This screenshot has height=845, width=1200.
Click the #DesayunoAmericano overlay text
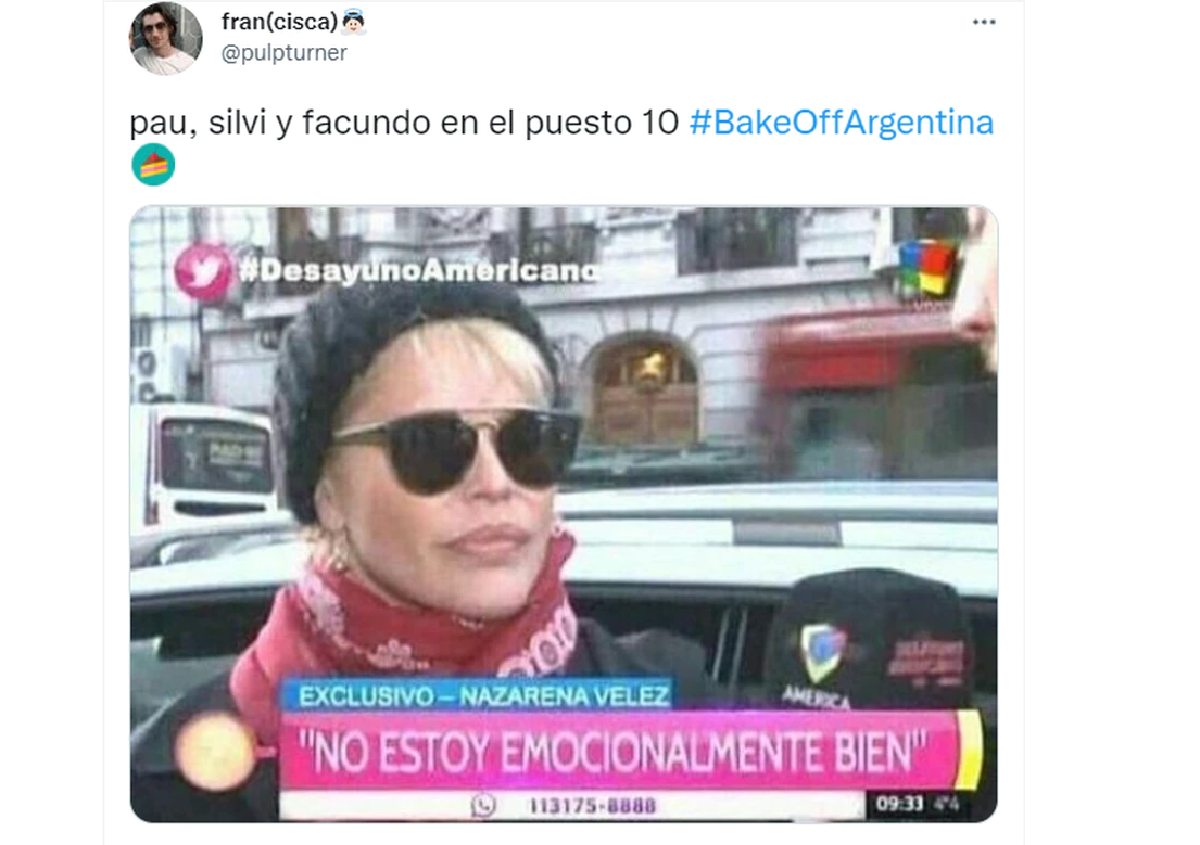(x=419, y=270)
